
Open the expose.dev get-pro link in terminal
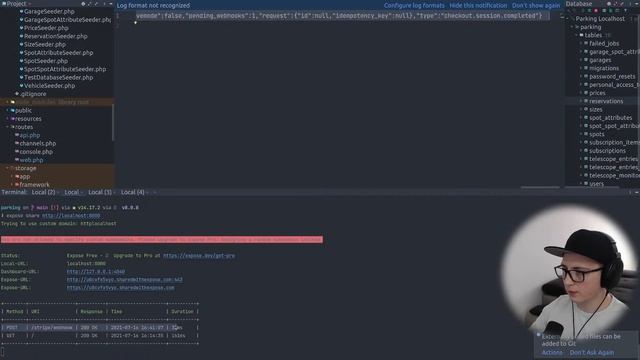199,256
